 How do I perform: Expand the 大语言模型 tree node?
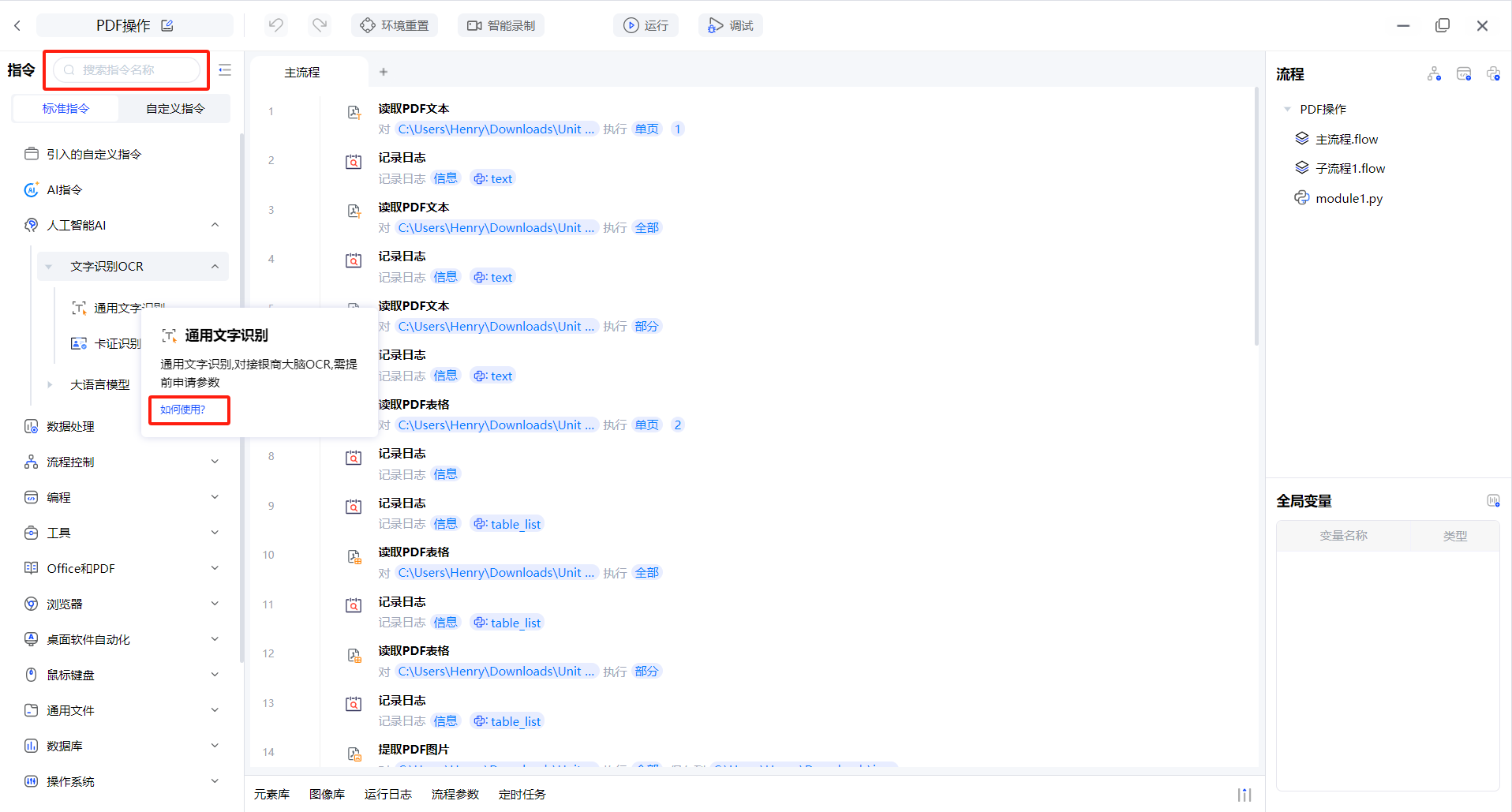[50, 384]
